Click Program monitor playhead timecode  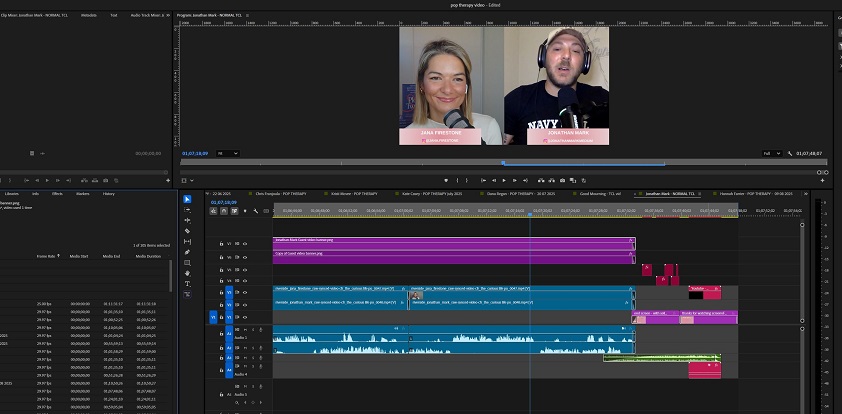tap(194, 154)
